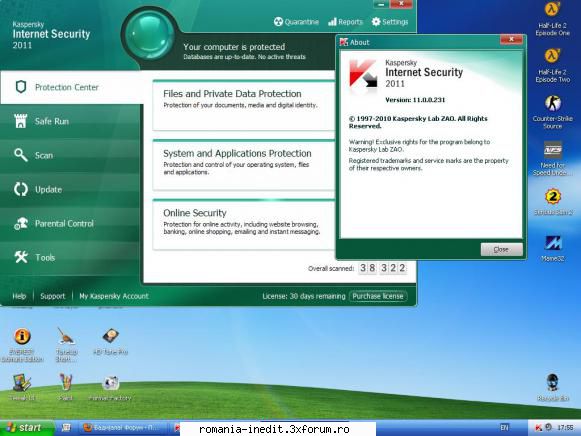Image resolution: width=581 pixels, height=436 pixels.
Task: Click the taskbar clock showing 17:55
Action: tap(565, 428)
